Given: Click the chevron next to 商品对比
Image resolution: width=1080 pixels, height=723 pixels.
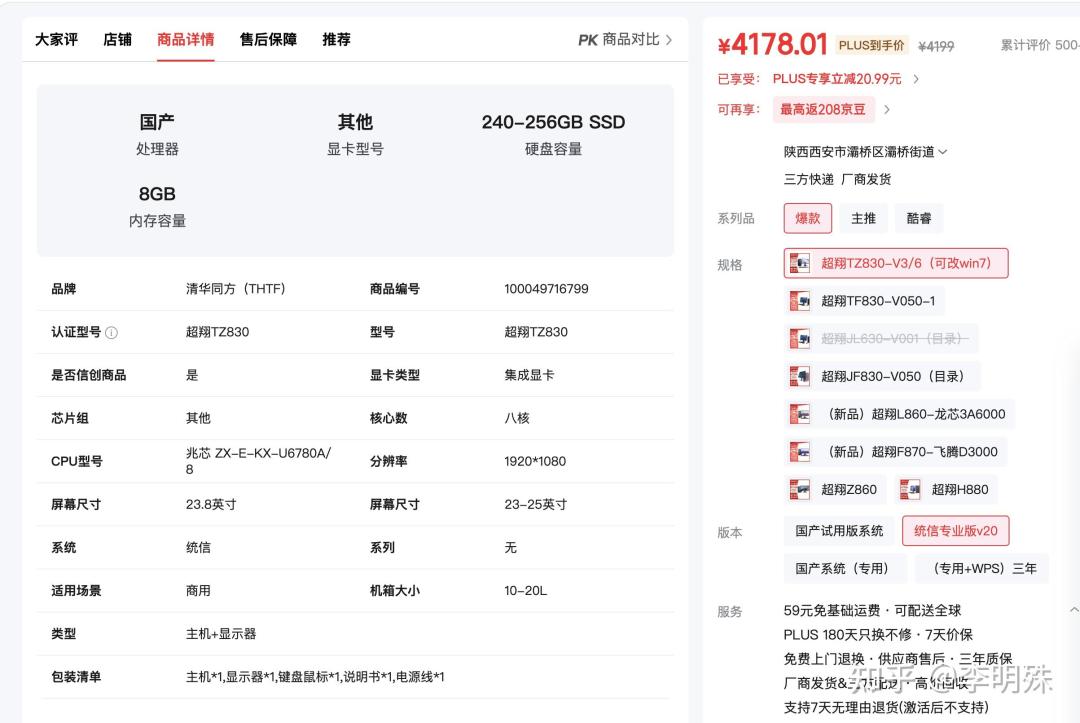Looking at the screenshot, I should (668, 40).
